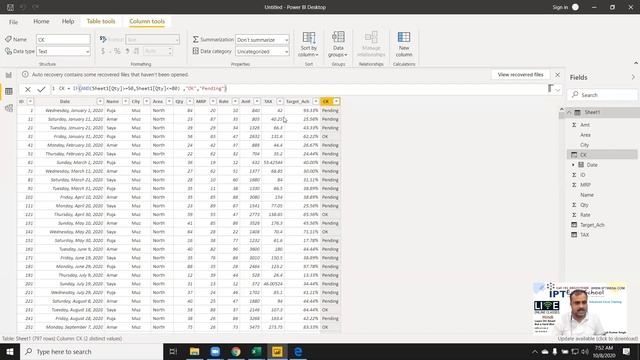Viewport: 640px width, 360px height.
Task: Click the Redo icon in title bar
Action: [x=36, y=7]
